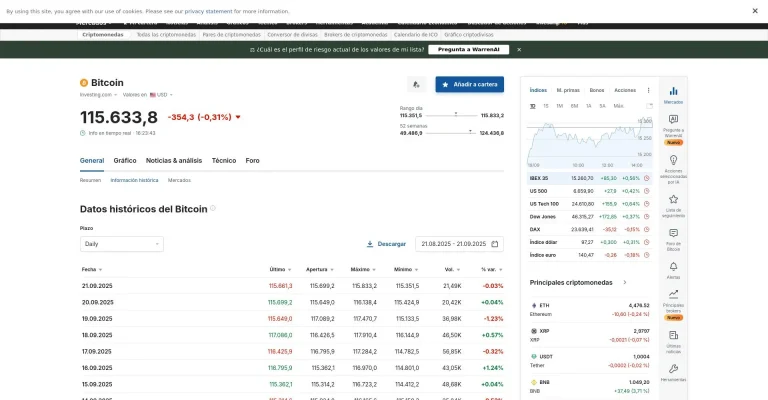Screen dimensions: 768x400
Task: Open the privacy statement link
Action: 208,11
